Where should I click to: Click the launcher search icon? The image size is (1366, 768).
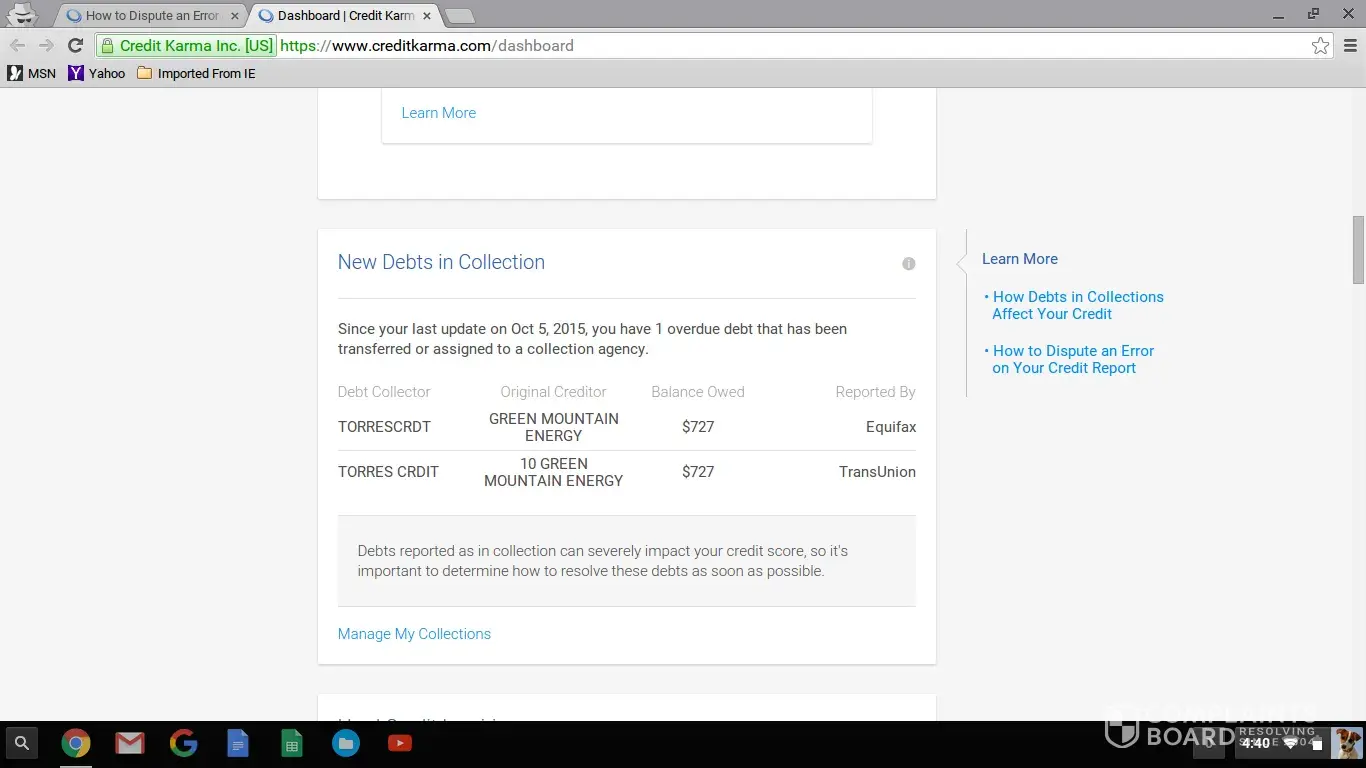[22, 743]
